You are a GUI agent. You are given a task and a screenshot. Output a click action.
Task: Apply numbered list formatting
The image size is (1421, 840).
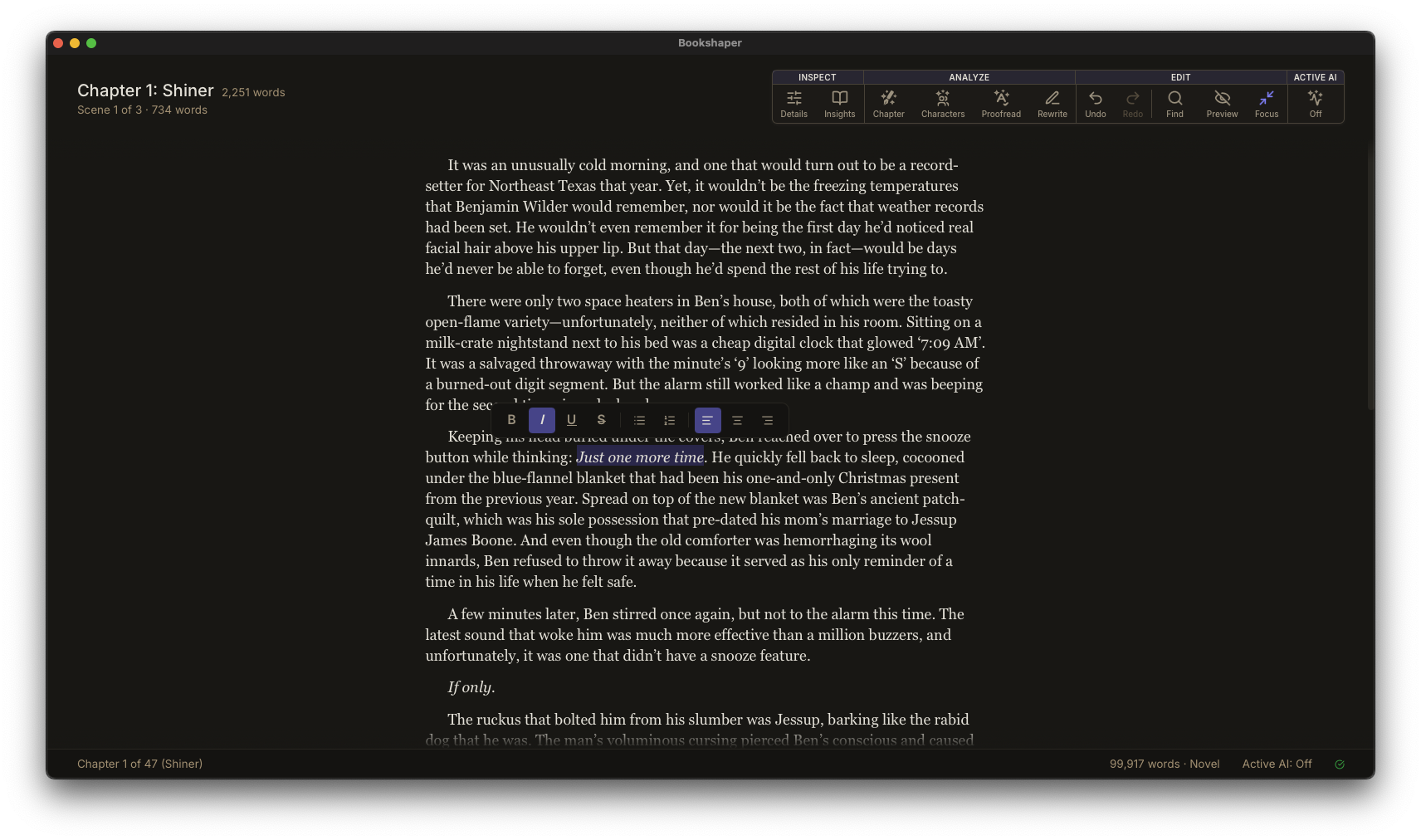pos(669,420)
